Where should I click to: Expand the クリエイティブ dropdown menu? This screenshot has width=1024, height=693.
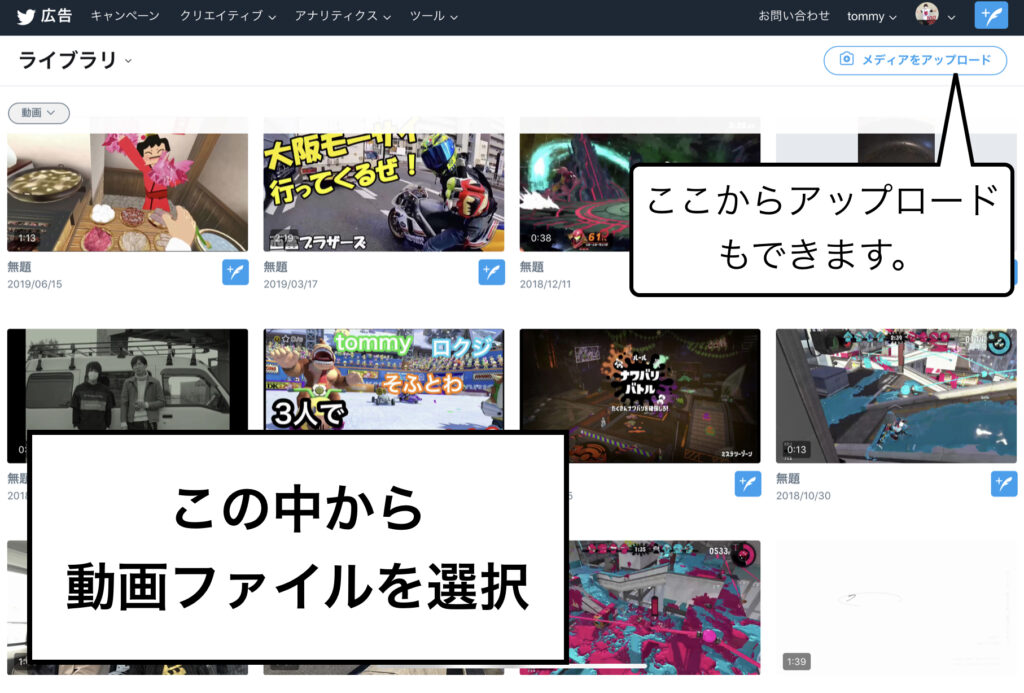[x=227, y=16]
